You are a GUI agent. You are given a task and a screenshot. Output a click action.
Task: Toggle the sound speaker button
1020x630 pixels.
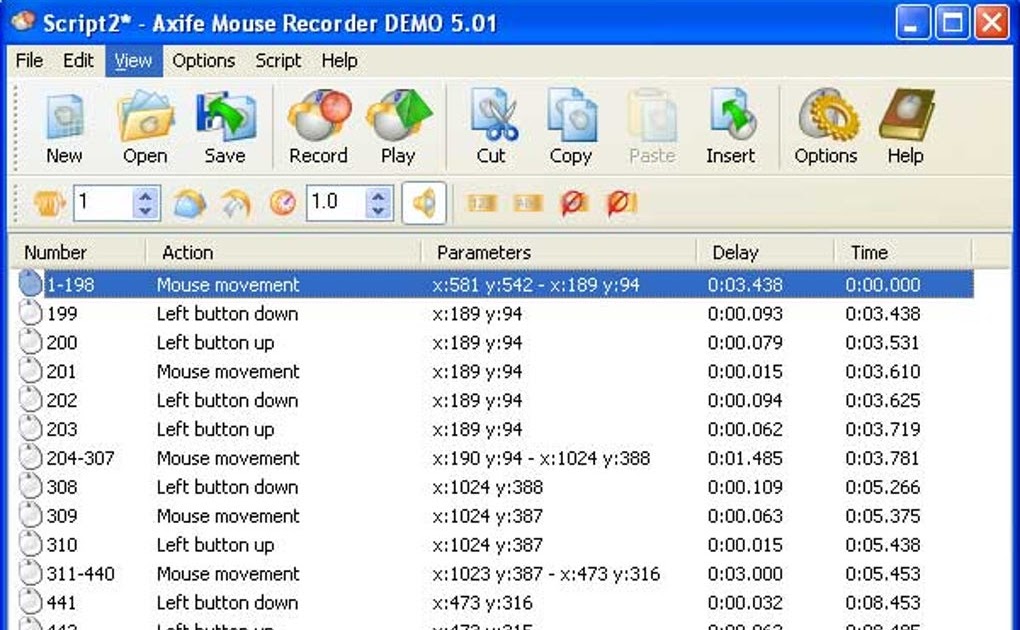coord(423,203)
